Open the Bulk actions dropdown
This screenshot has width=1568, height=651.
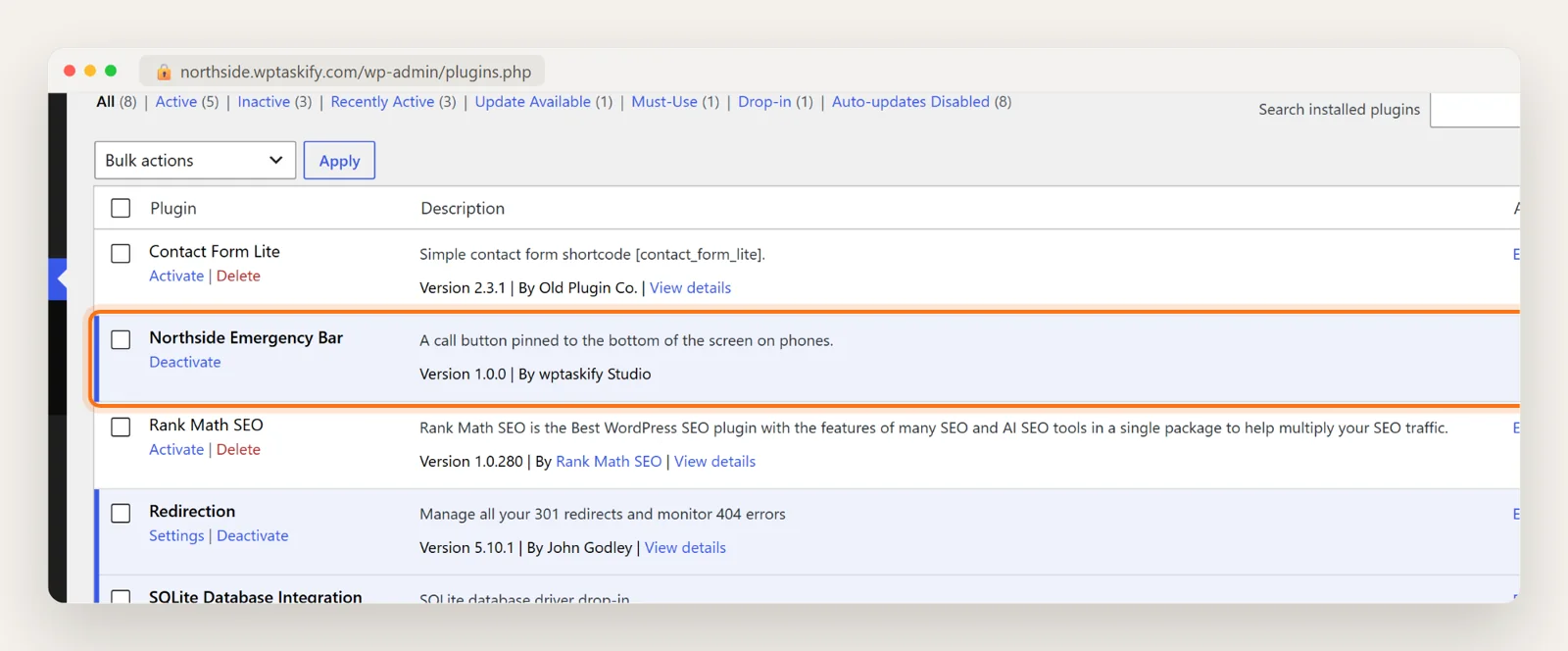[195, 160]
